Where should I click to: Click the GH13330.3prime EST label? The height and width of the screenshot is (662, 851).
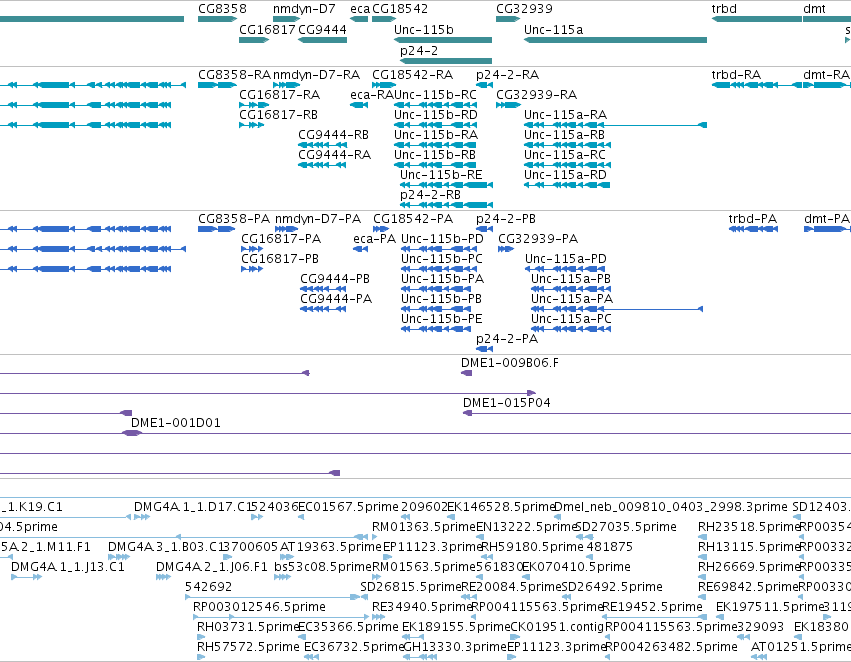click(455, 647)
